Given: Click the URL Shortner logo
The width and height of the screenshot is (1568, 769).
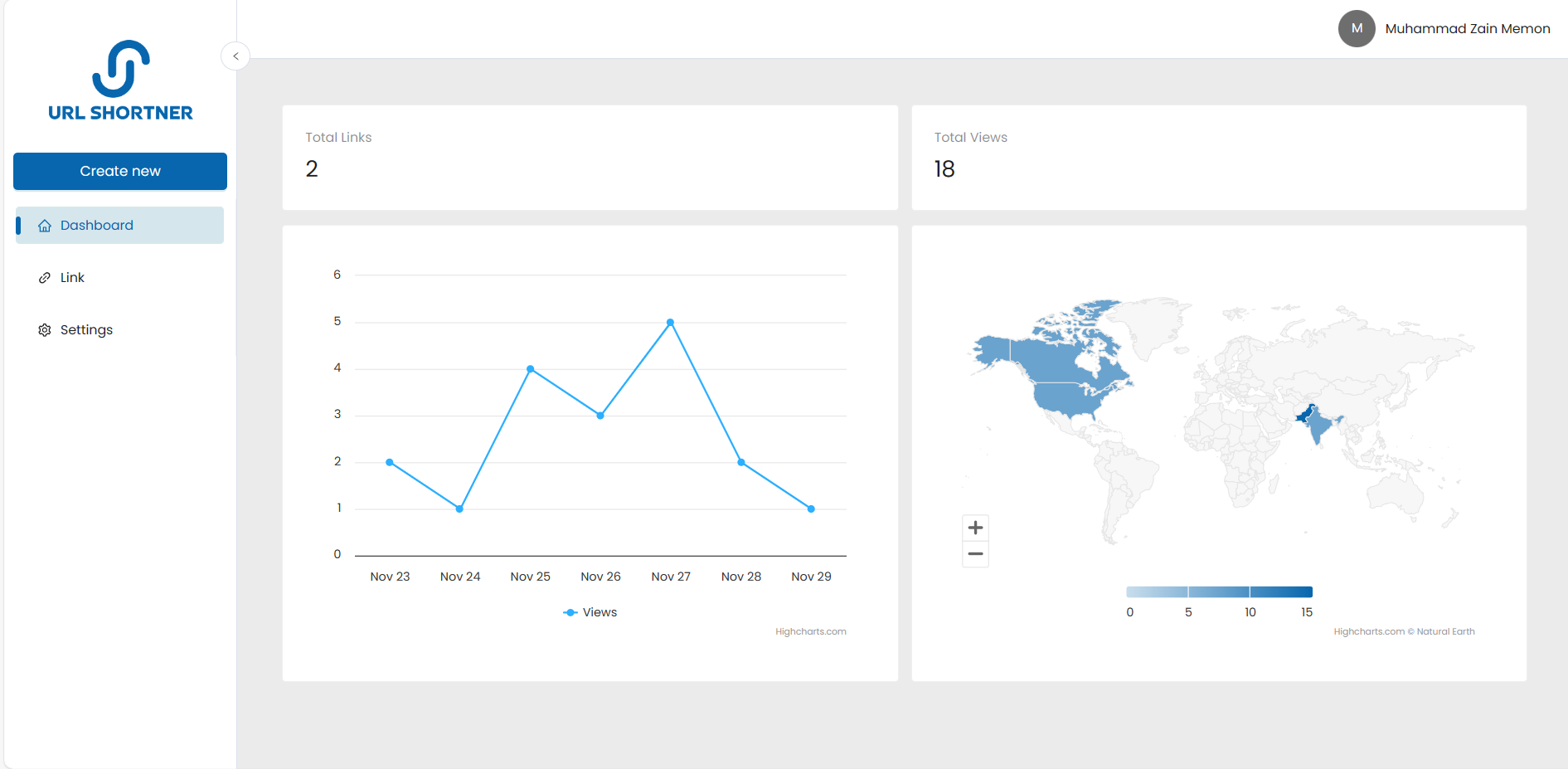Looking at the screenshot, I should pyautogui.click(x=120, y=81).
